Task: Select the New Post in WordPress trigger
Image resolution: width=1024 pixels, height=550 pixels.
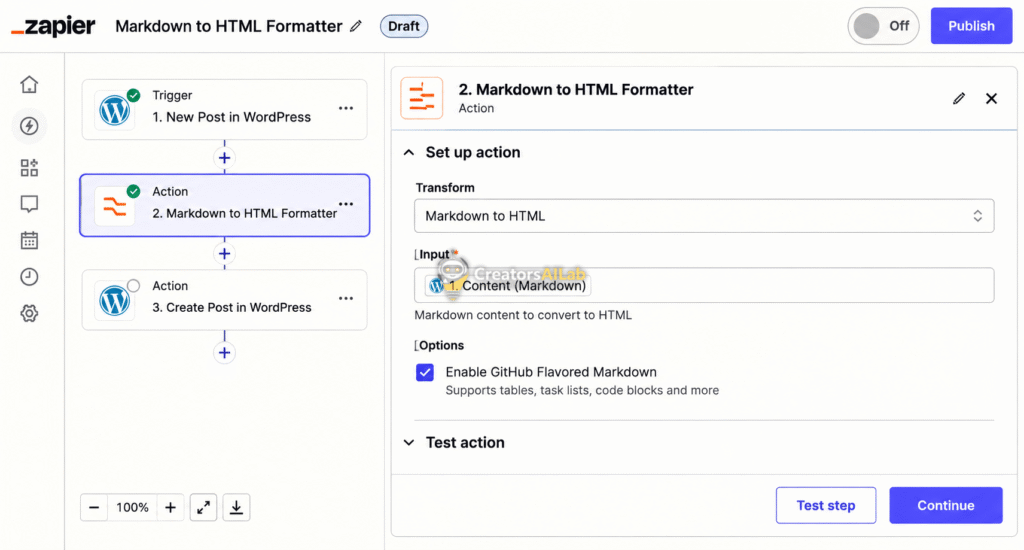Action: coord(225,110)
